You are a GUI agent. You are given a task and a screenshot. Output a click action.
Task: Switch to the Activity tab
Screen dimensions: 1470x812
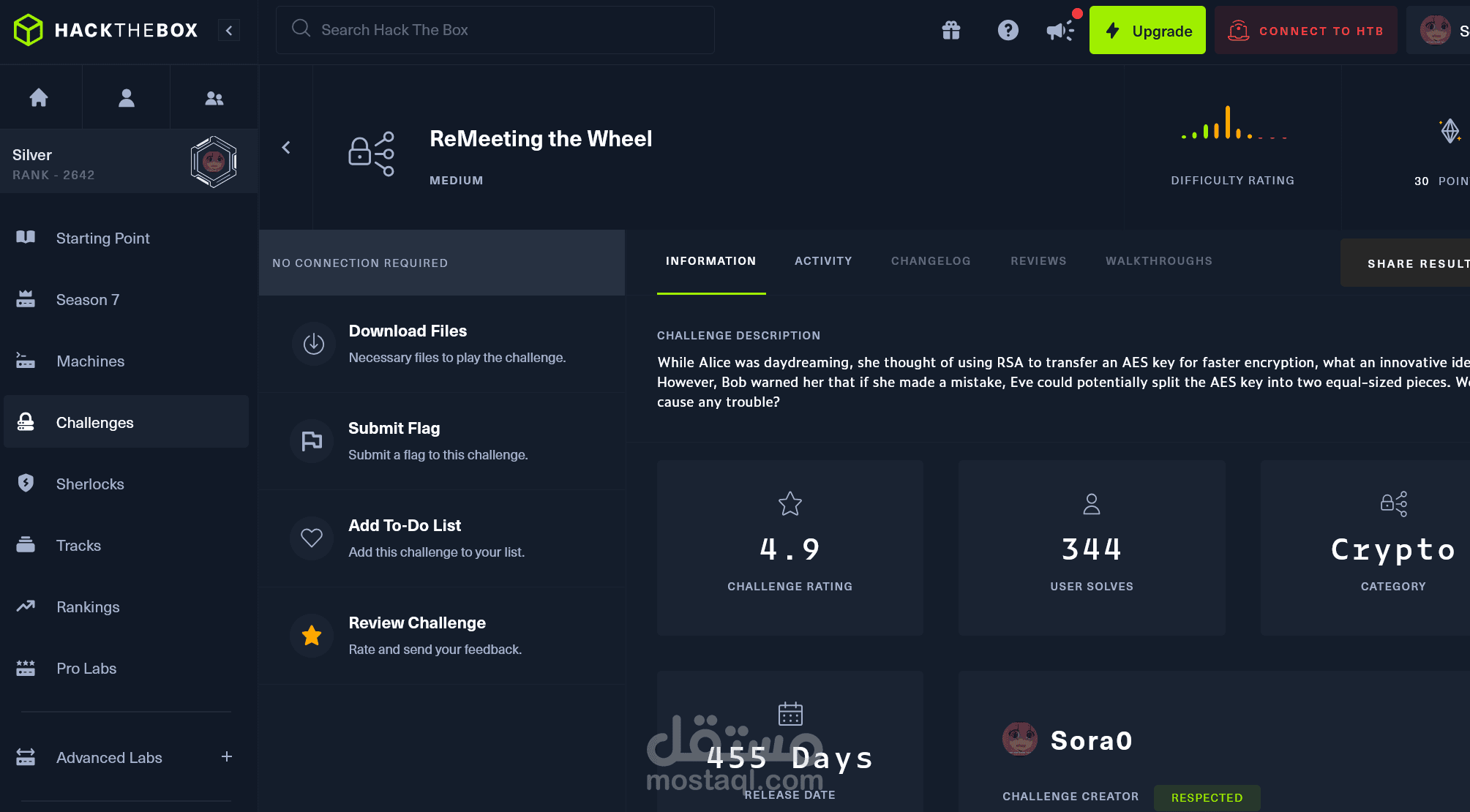pyautogui.click(x=823, y=261)
